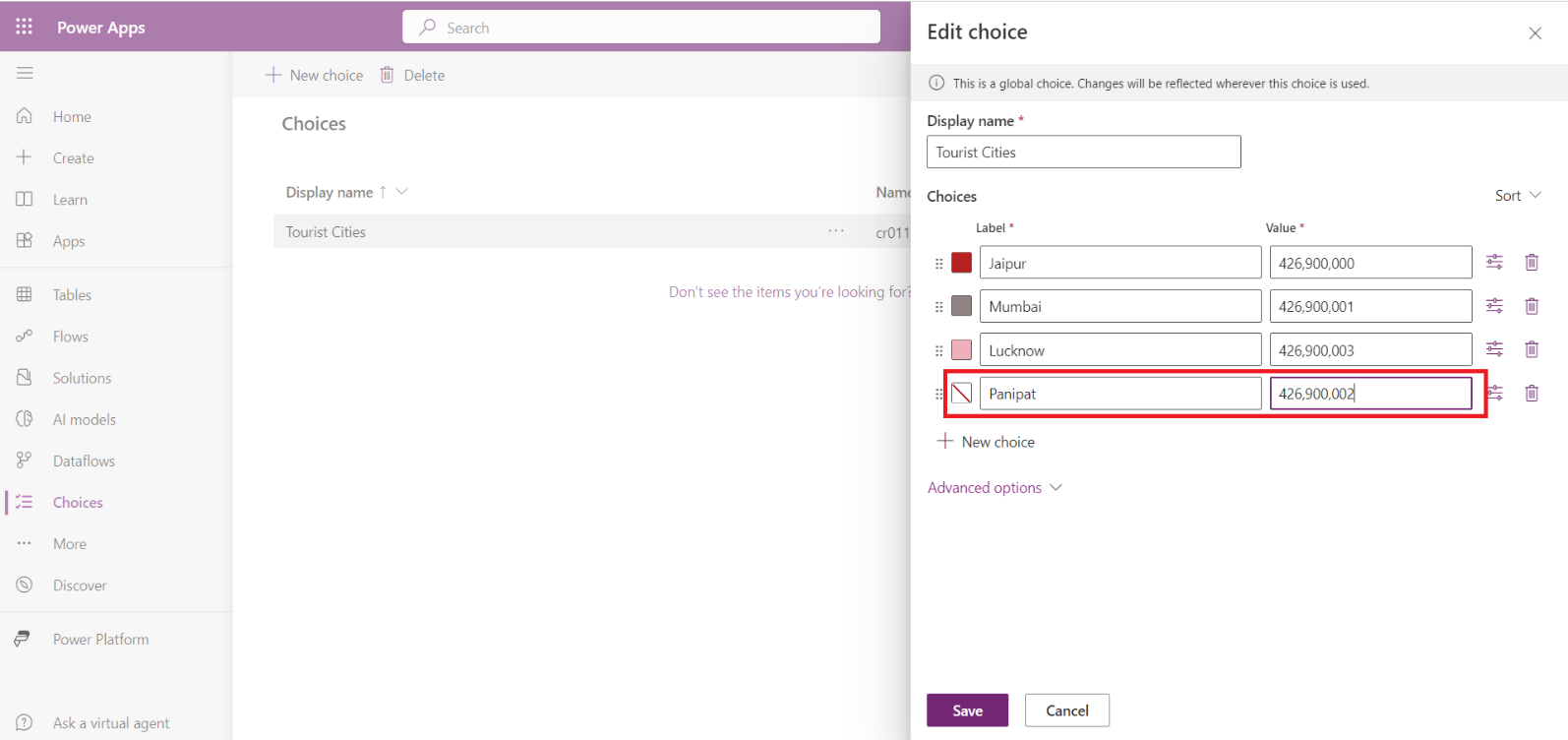Open Solutions from the sidebar
Viewport: 1568px width, 740px height.
pyautogui.click(x=82, y=378)
